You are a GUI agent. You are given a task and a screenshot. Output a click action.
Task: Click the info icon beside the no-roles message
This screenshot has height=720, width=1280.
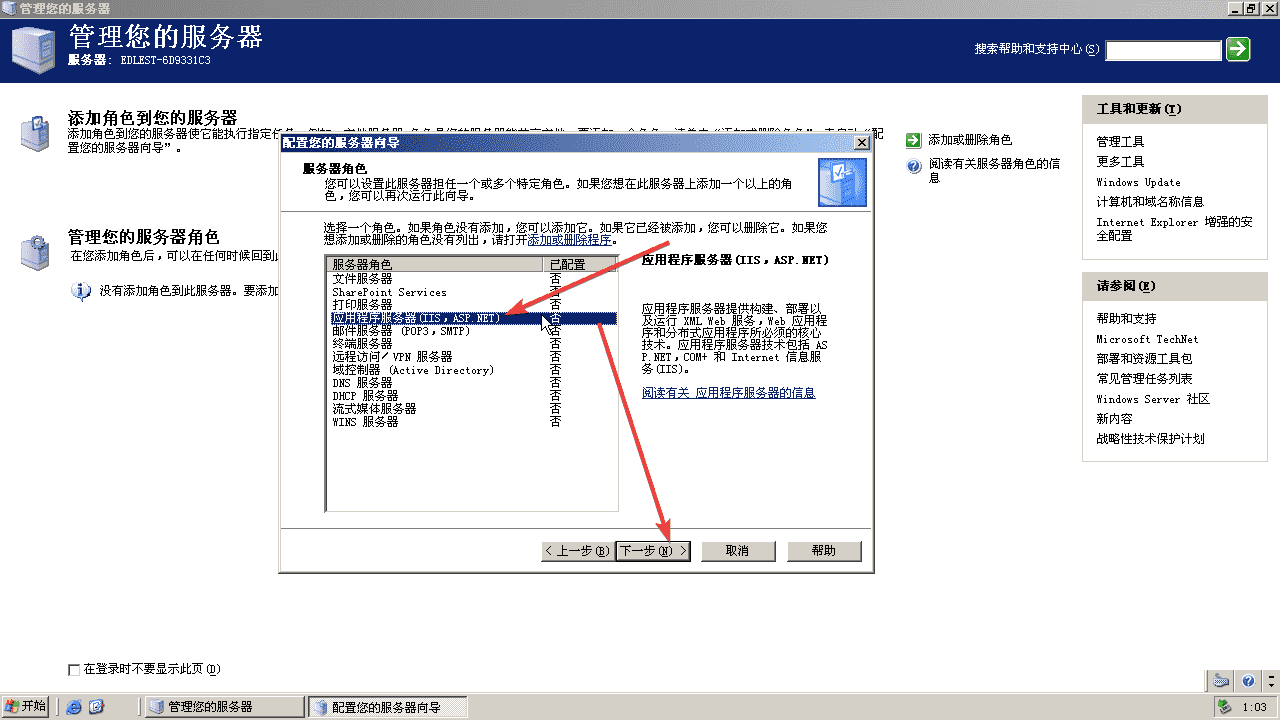click(81, 291)
